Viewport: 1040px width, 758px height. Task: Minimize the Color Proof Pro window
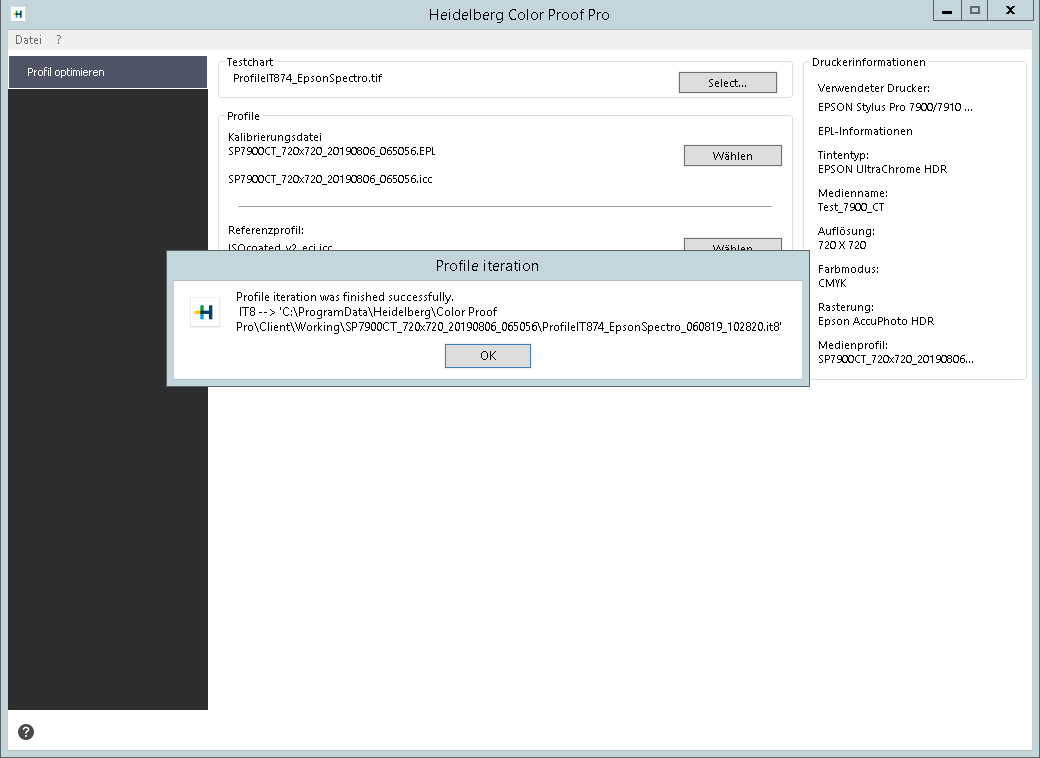tap(946, 10)
